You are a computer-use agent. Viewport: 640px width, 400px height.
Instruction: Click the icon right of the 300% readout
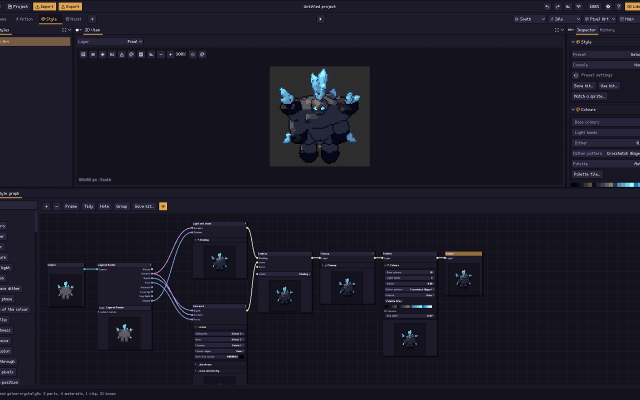pyautogui.click(x=193, y=54)
